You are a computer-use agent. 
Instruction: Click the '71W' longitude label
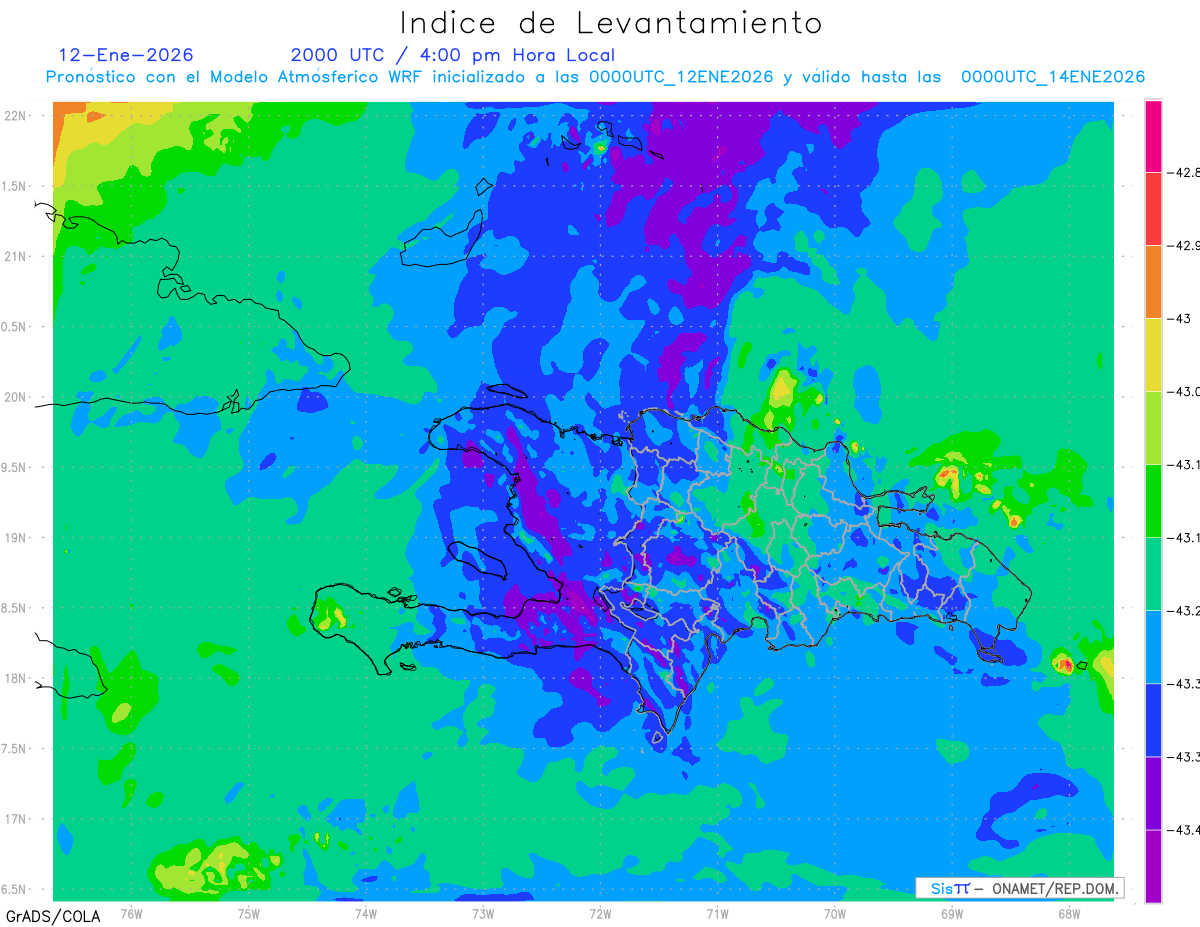(x=717, y=913)
